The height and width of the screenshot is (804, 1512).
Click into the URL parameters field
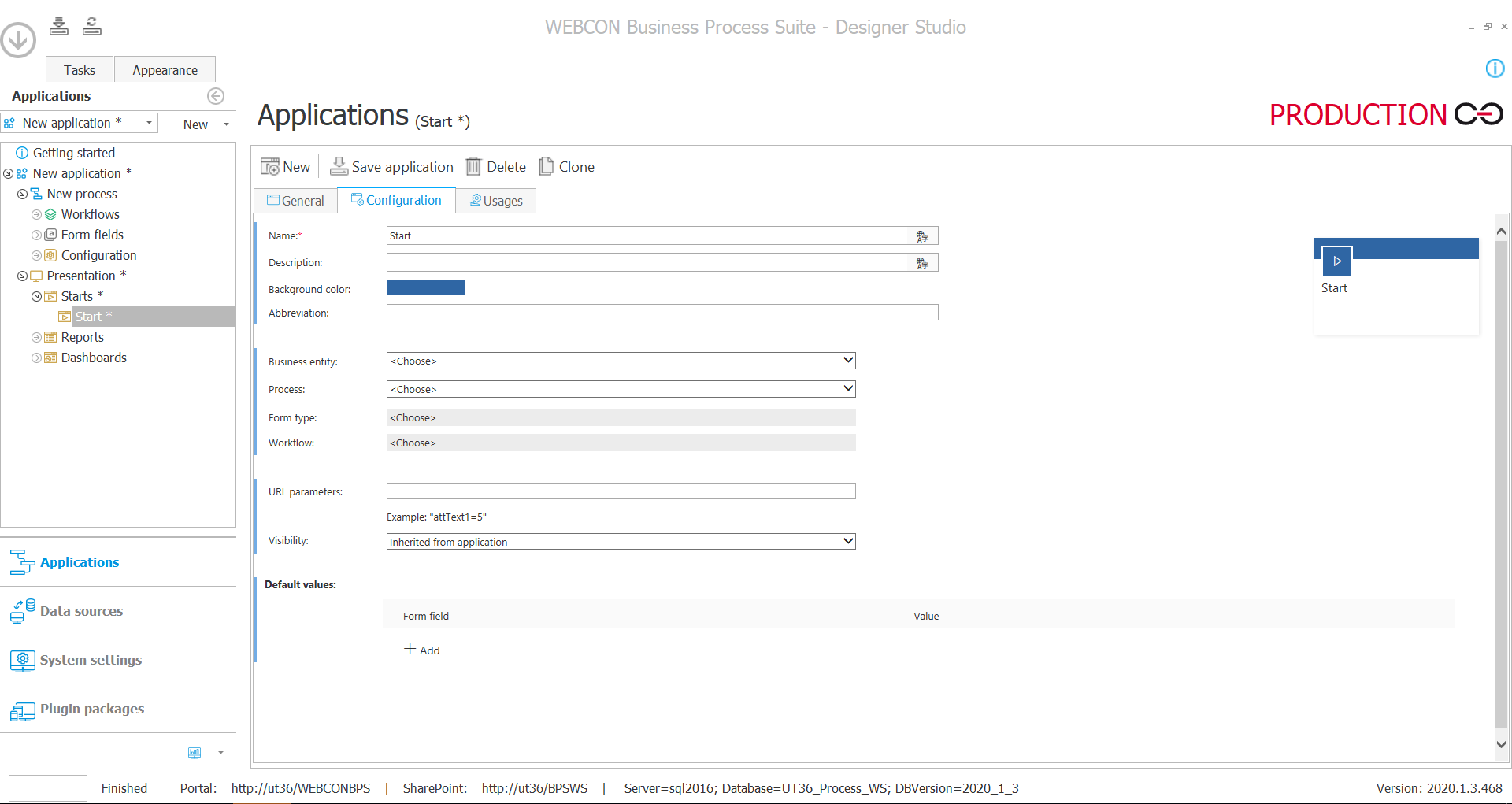[621, 491]
